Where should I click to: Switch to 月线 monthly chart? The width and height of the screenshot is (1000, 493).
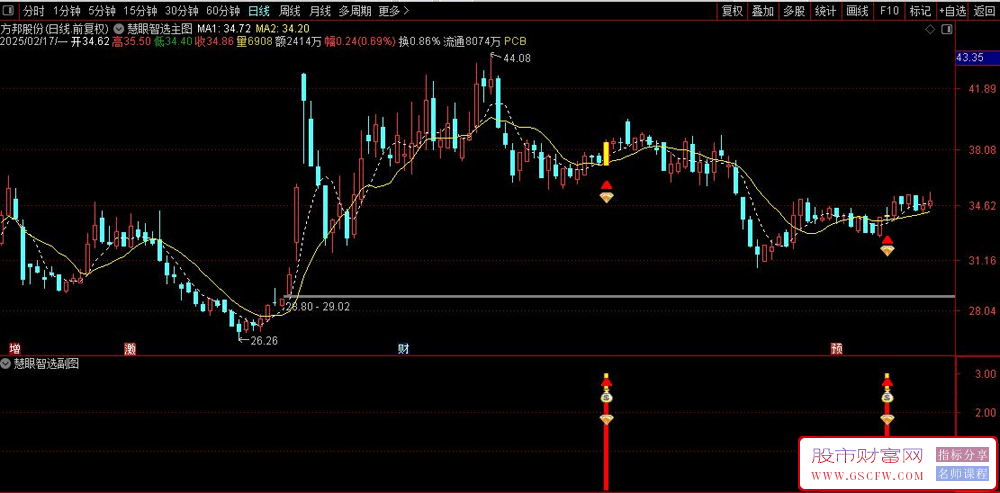[x=320, y=10]
